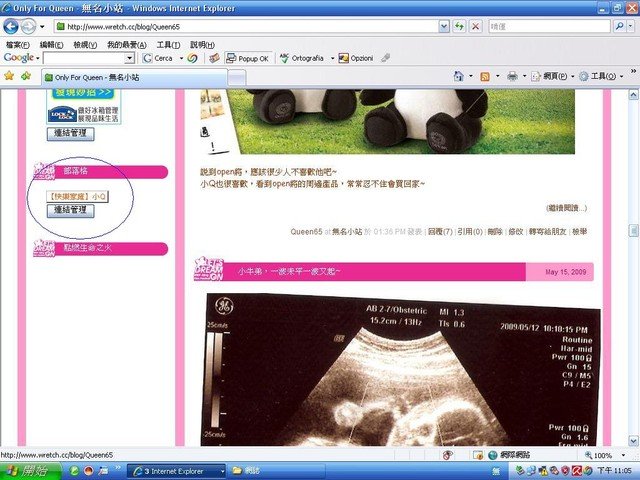Click the 刪除 delete post link
The width and height of the screenshot is (640, 480).
click(495, 231)
